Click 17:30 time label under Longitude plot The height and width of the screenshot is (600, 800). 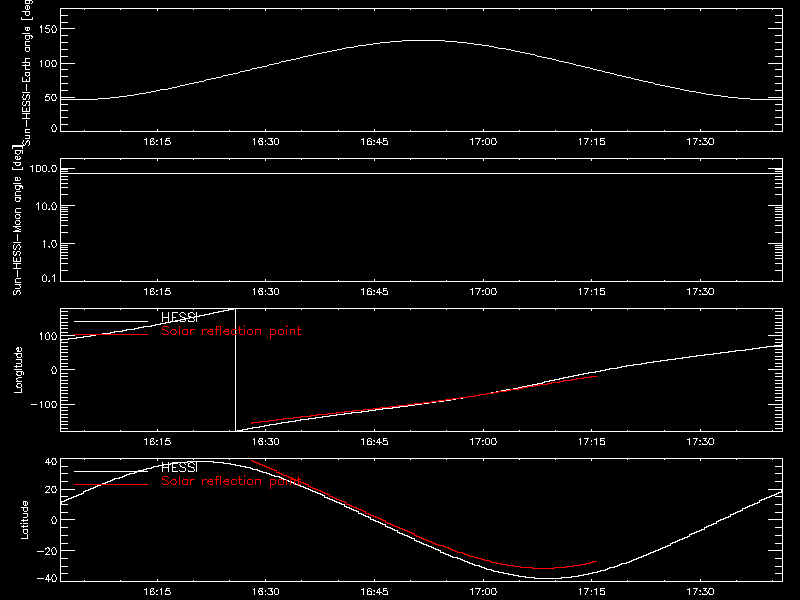point(700,442)
